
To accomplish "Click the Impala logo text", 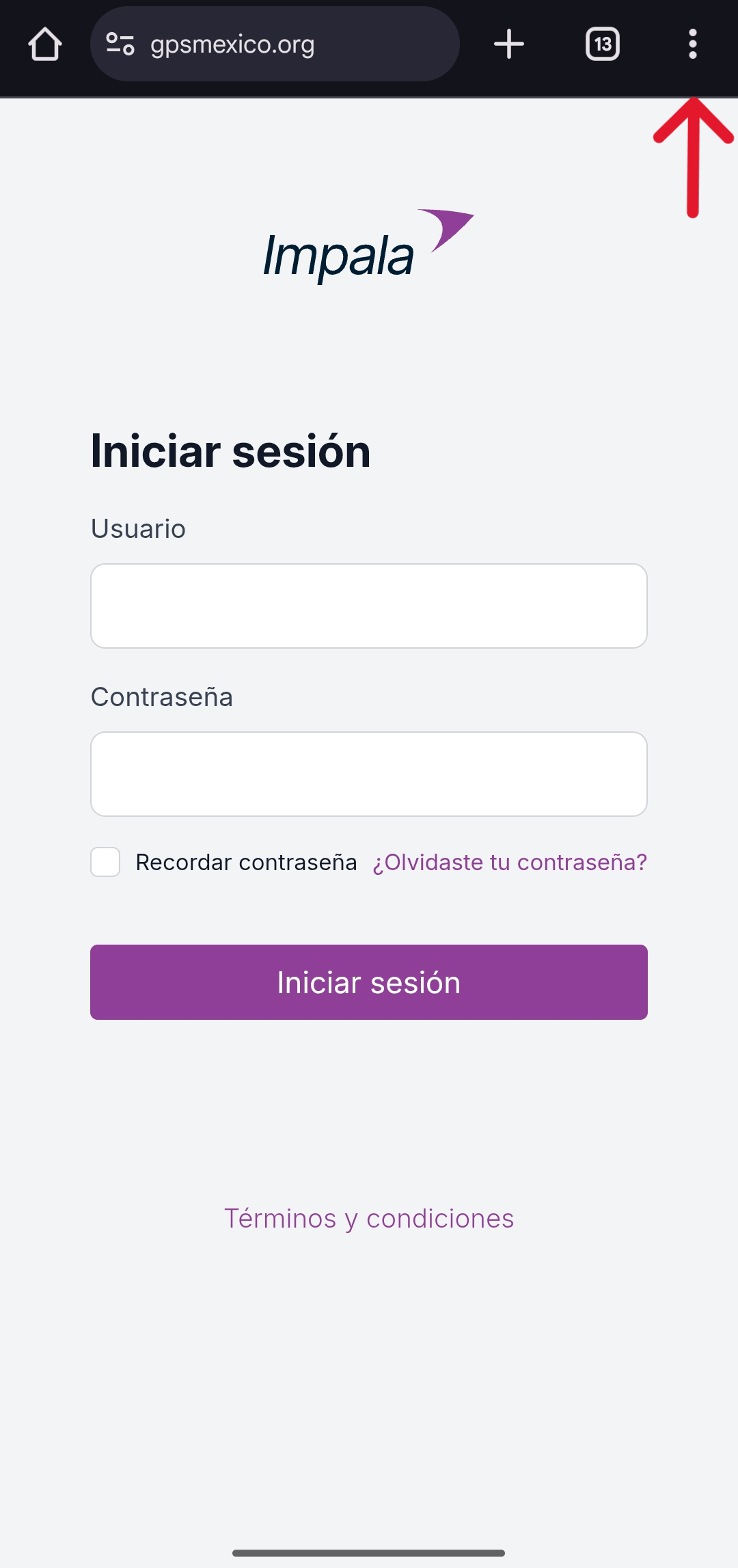I will (338, 256).
